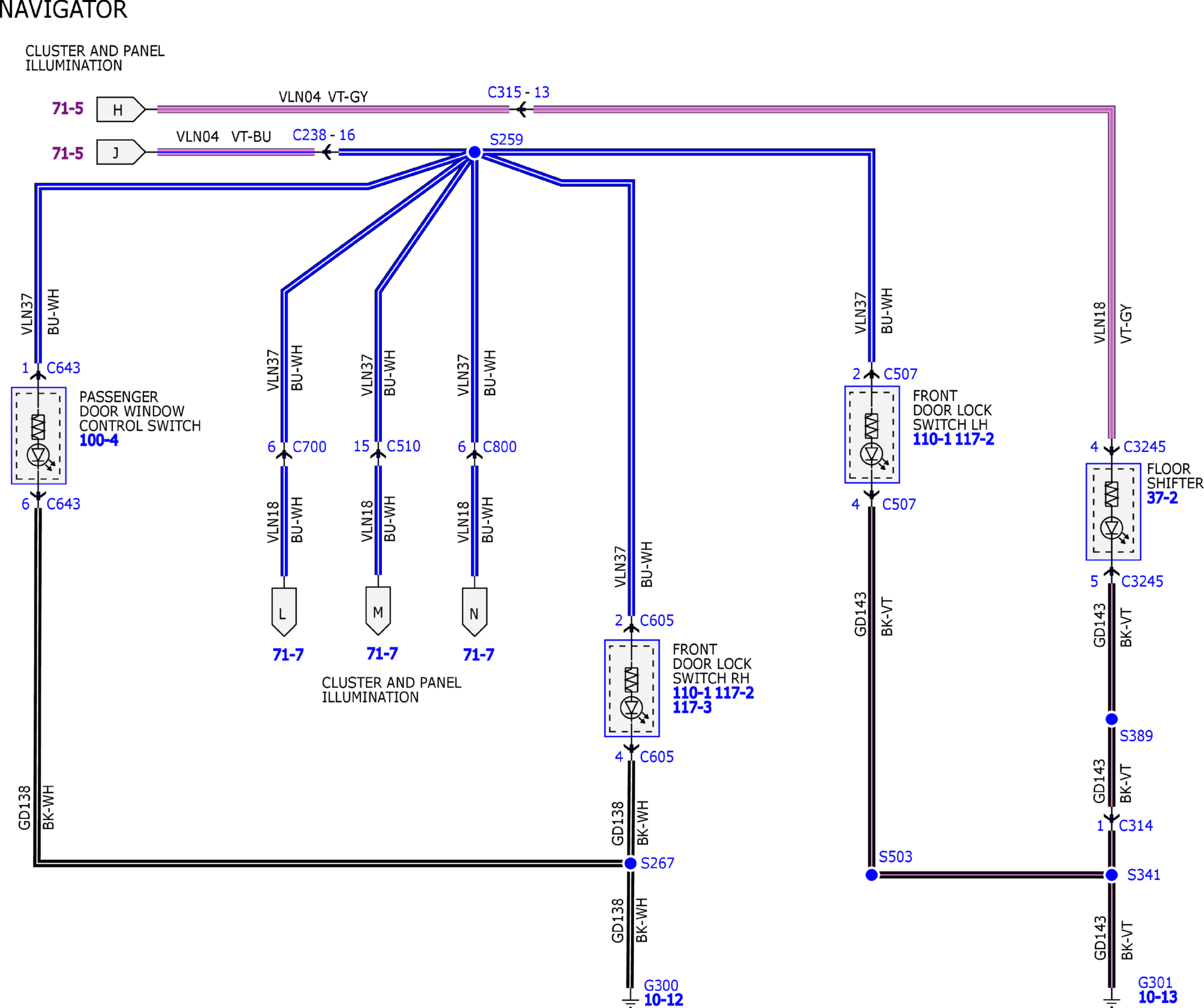Select the N off-page connector arrow
The height and width of the screenshot is (1008, 1204).
474,612
